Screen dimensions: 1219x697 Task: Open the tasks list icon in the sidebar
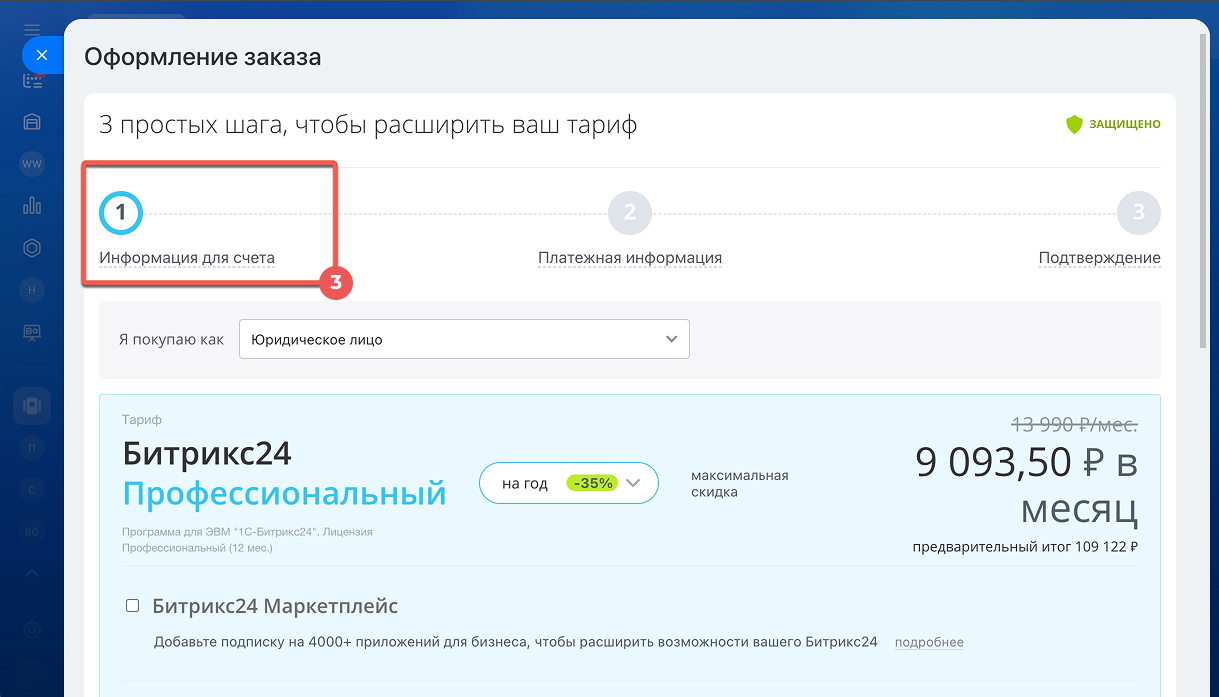click(x=32, y=80)
